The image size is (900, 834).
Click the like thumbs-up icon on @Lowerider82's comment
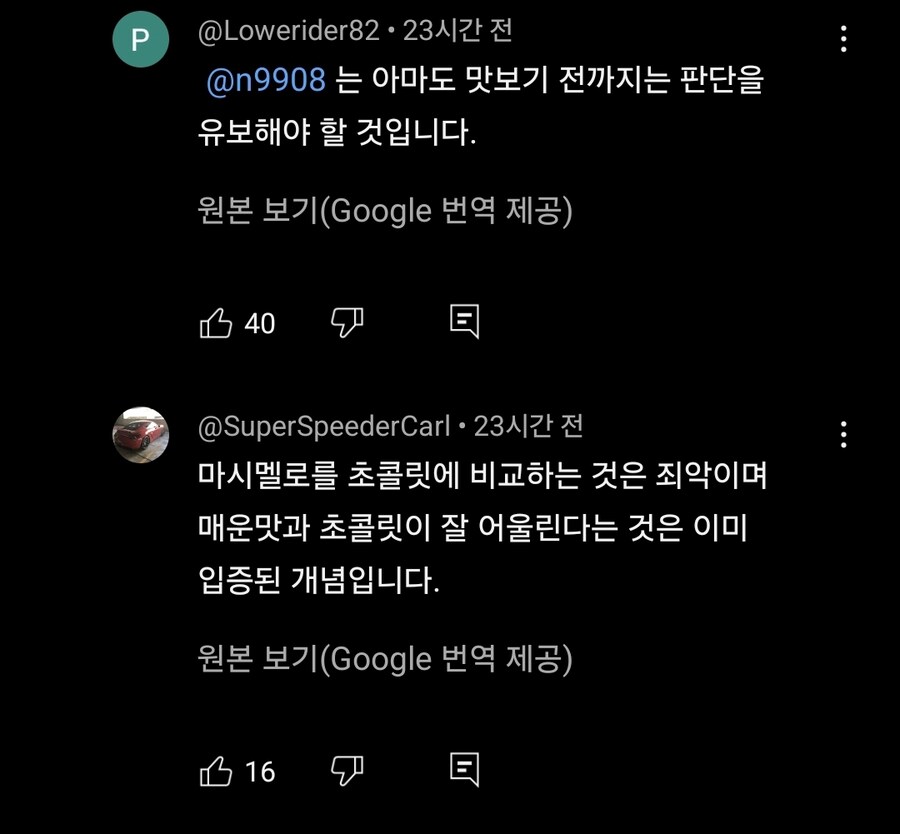pos(218,320)
